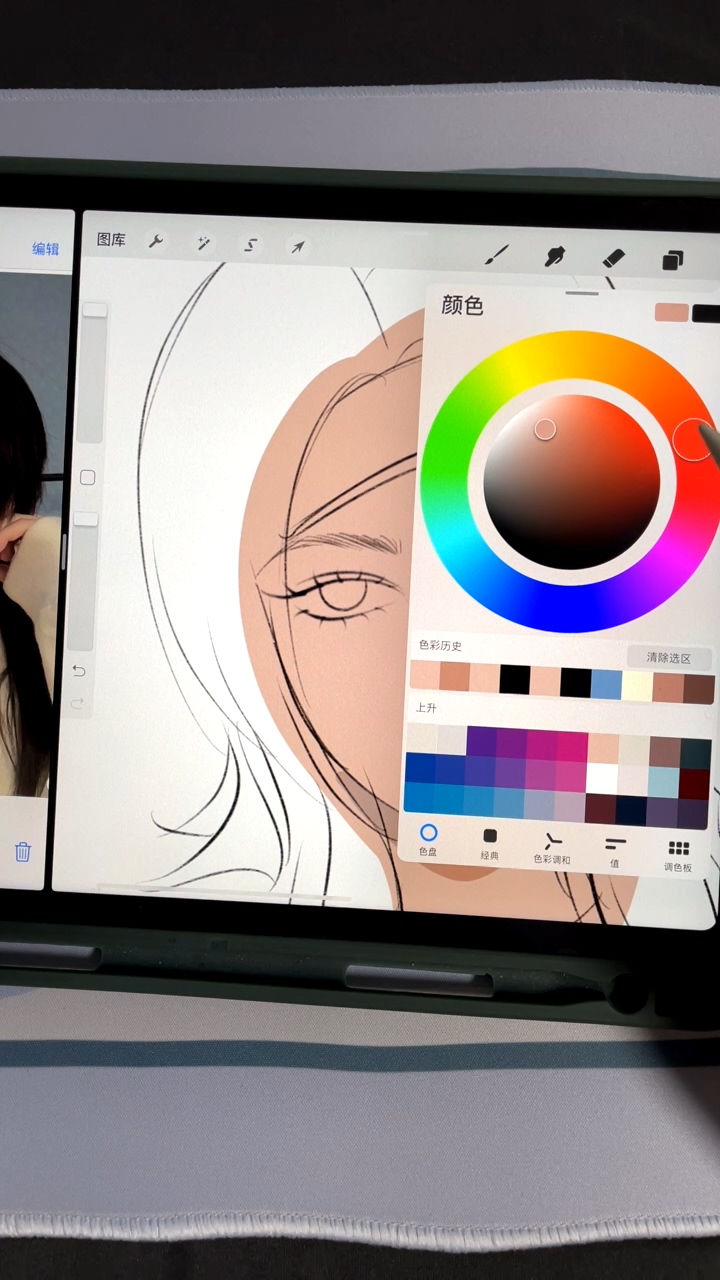The height and width of the screenshot is (1280, 720).
Task: Tap the 色彩历史 heading
Action: pos(440,646)
